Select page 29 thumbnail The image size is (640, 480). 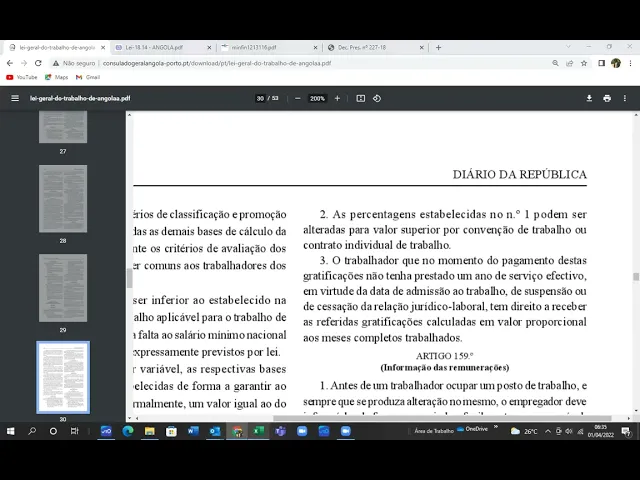pos(63,288)
